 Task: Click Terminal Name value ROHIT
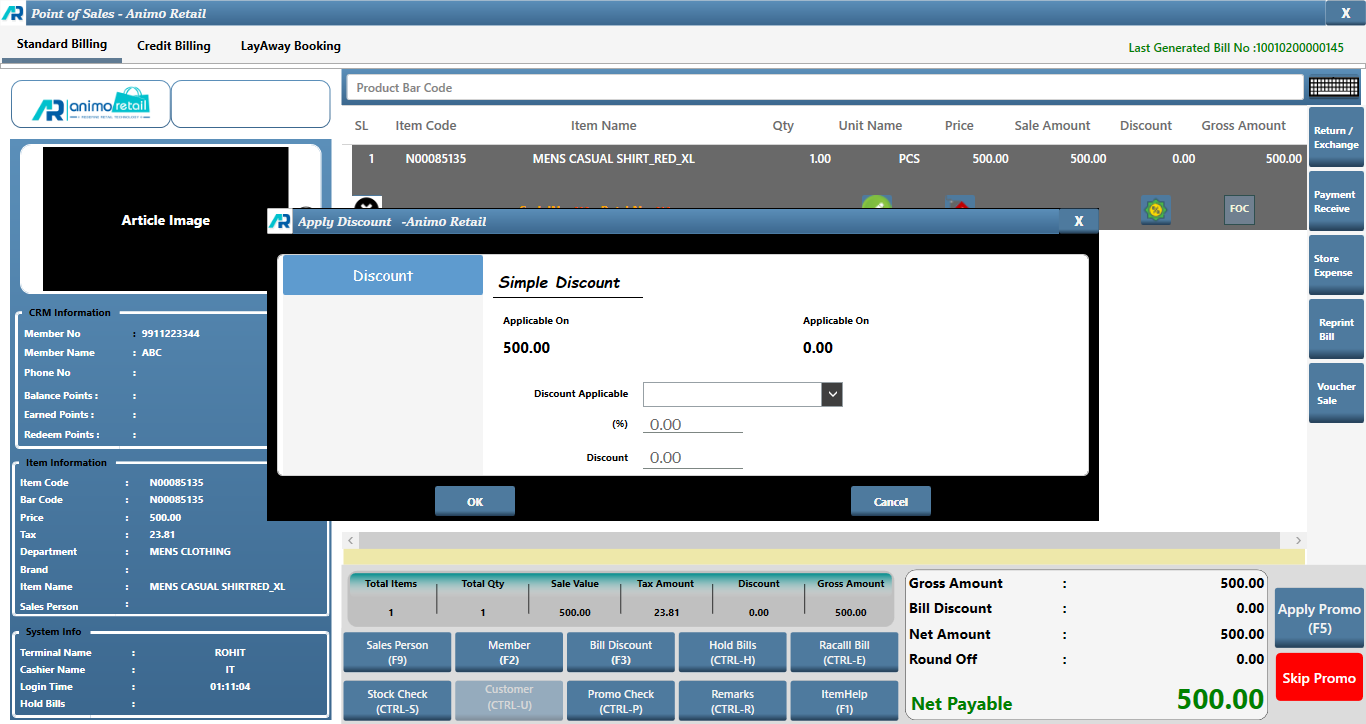[x=230, y=653]
